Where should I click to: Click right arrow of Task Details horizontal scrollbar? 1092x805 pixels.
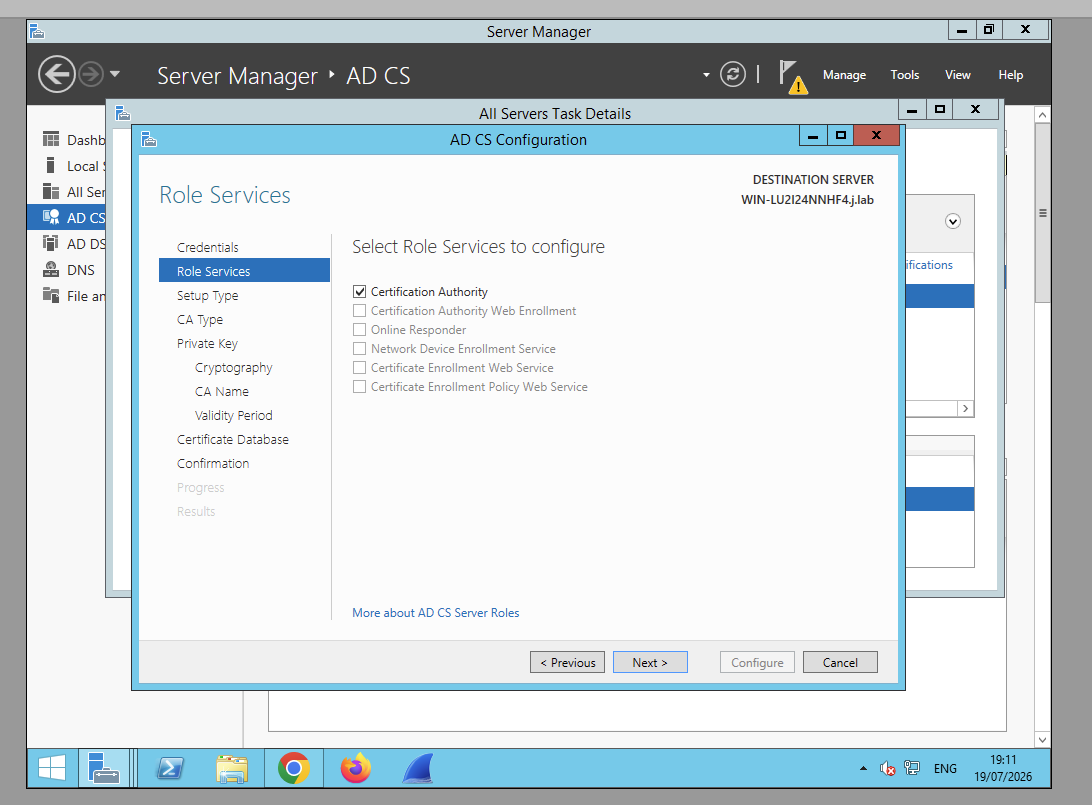[x=965, y=409]
